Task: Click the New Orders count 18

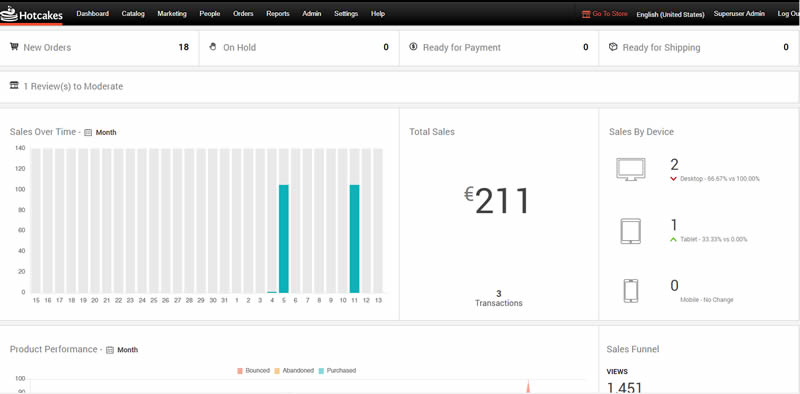Action: pos(184,47)
